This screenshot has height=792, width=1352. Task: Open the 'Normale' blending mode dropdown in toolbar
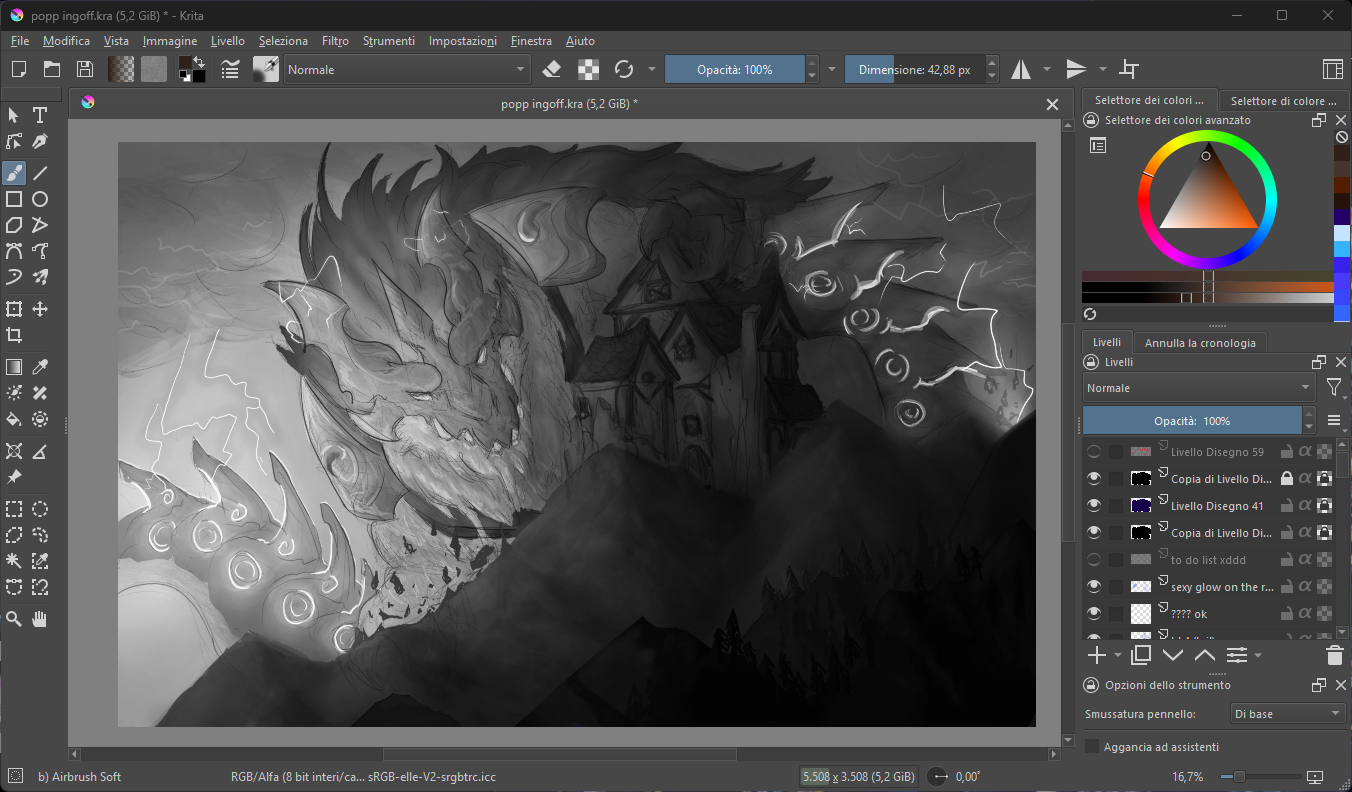(406, 69)
